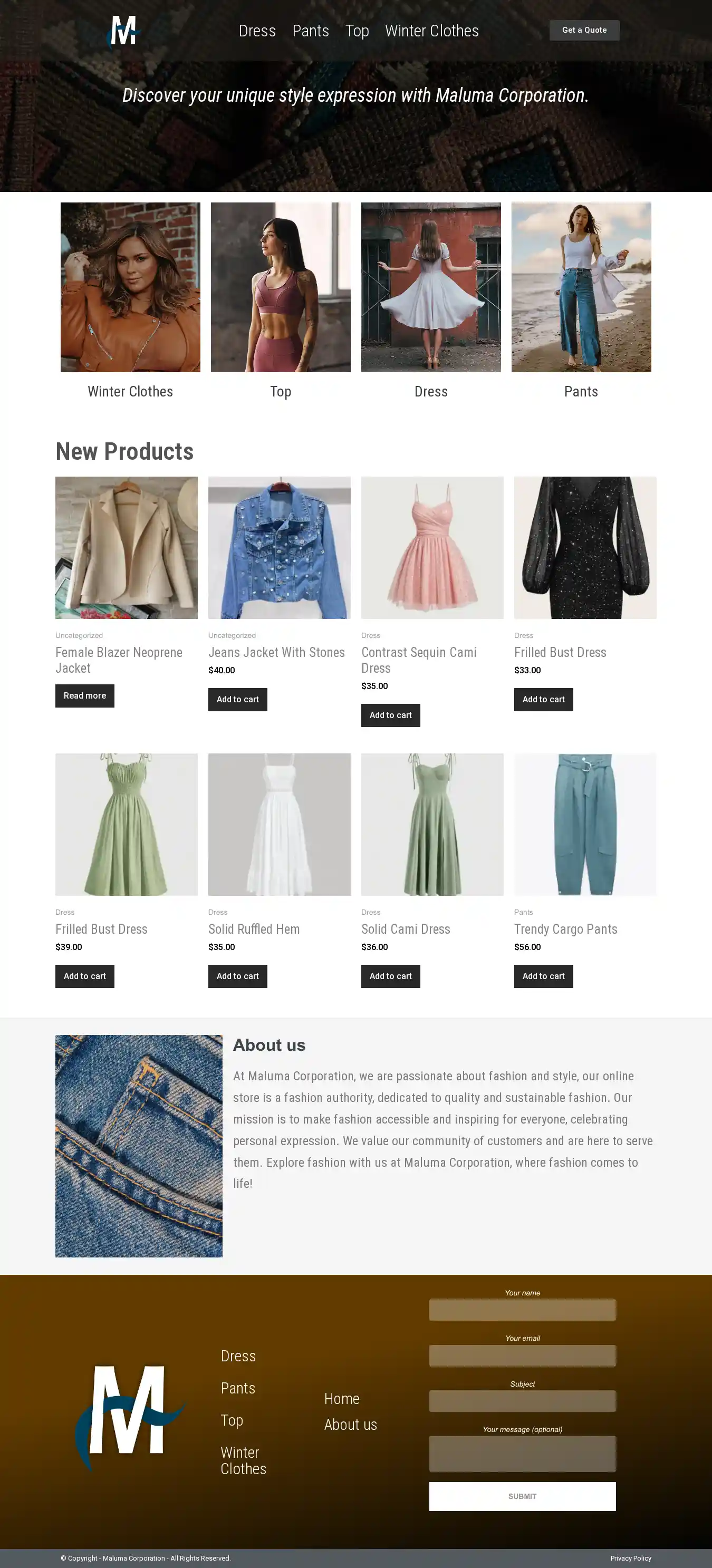The image size is (712, 1568).
Task: Focus the Your email input field
Action: click(x=523, y=1356)
